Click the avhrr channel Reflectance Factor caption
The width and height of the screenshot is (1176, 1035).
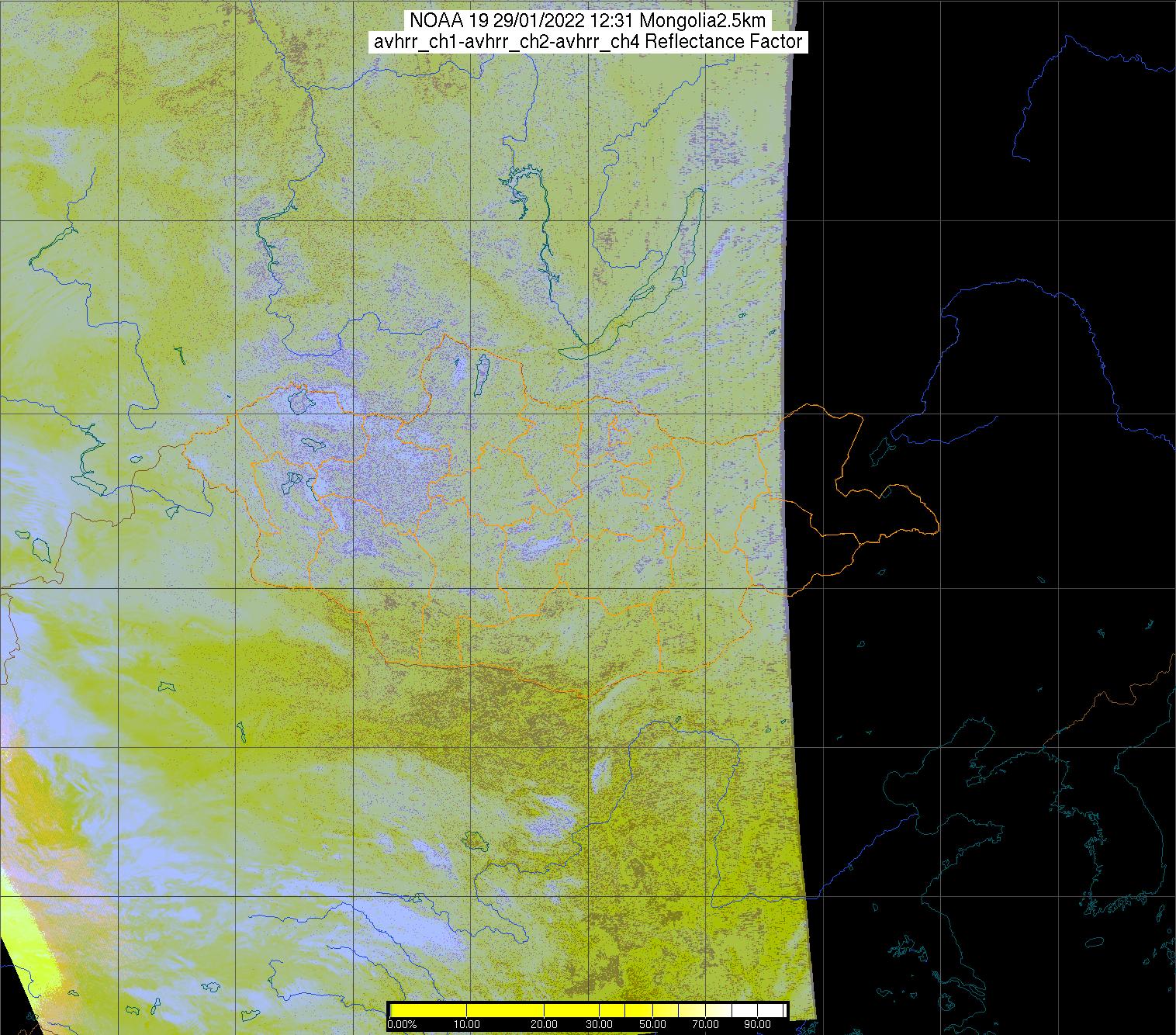click(588, 42)
